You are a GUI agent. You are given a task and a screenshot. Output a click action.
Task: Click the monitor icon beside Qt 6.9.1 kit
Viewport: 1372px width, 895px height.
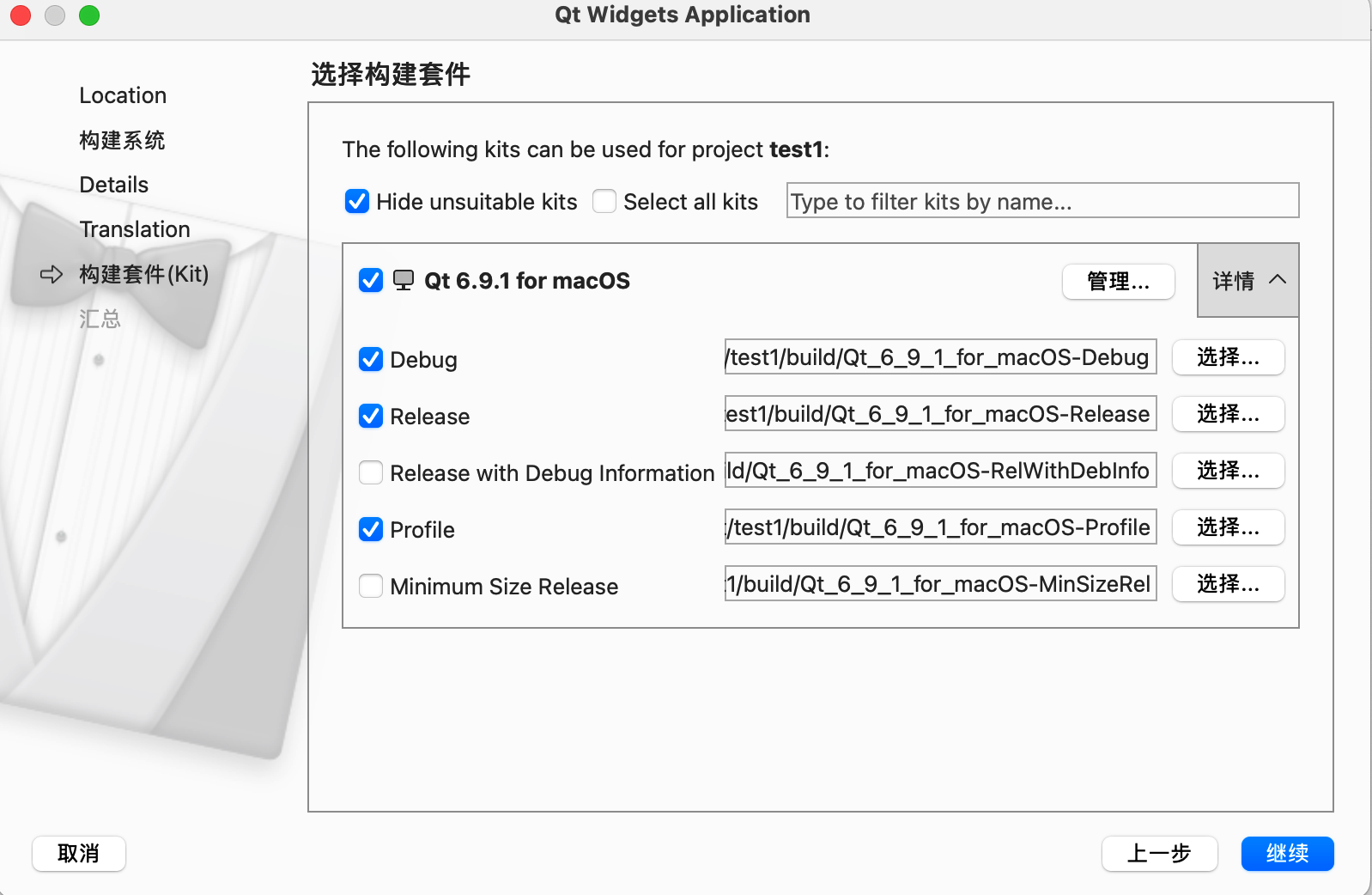tap(403, 281)
